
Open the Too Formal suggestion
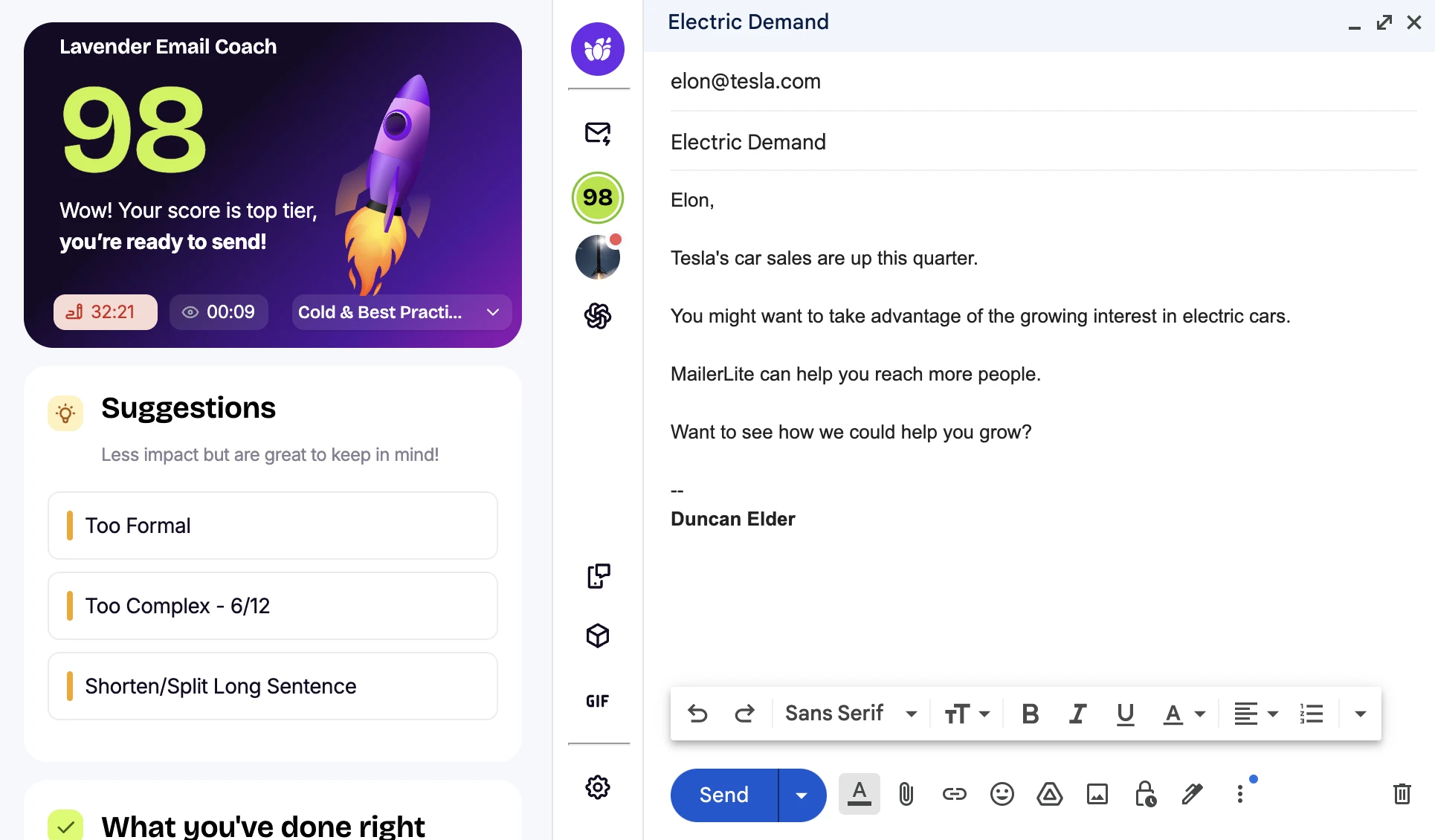click(x=273, y=526)
